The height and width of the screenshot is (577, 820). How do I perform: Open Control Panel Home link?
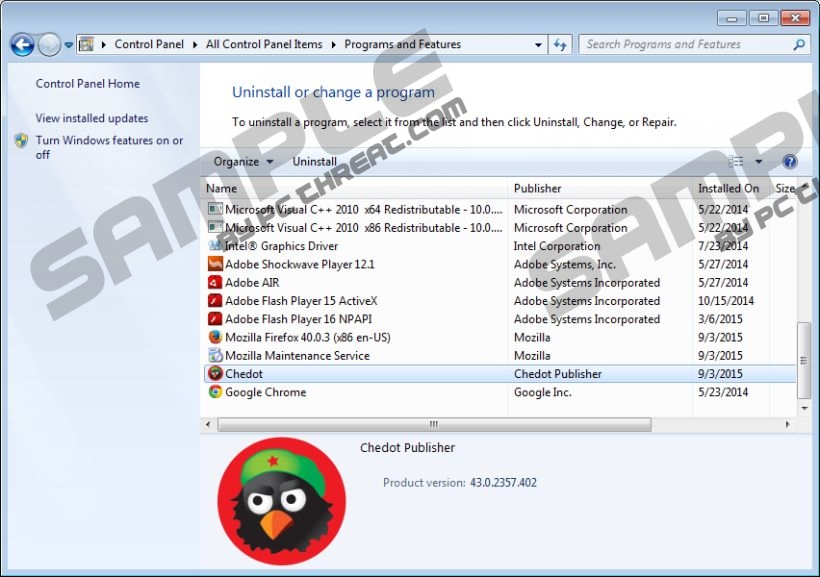[x=88, y=84]
